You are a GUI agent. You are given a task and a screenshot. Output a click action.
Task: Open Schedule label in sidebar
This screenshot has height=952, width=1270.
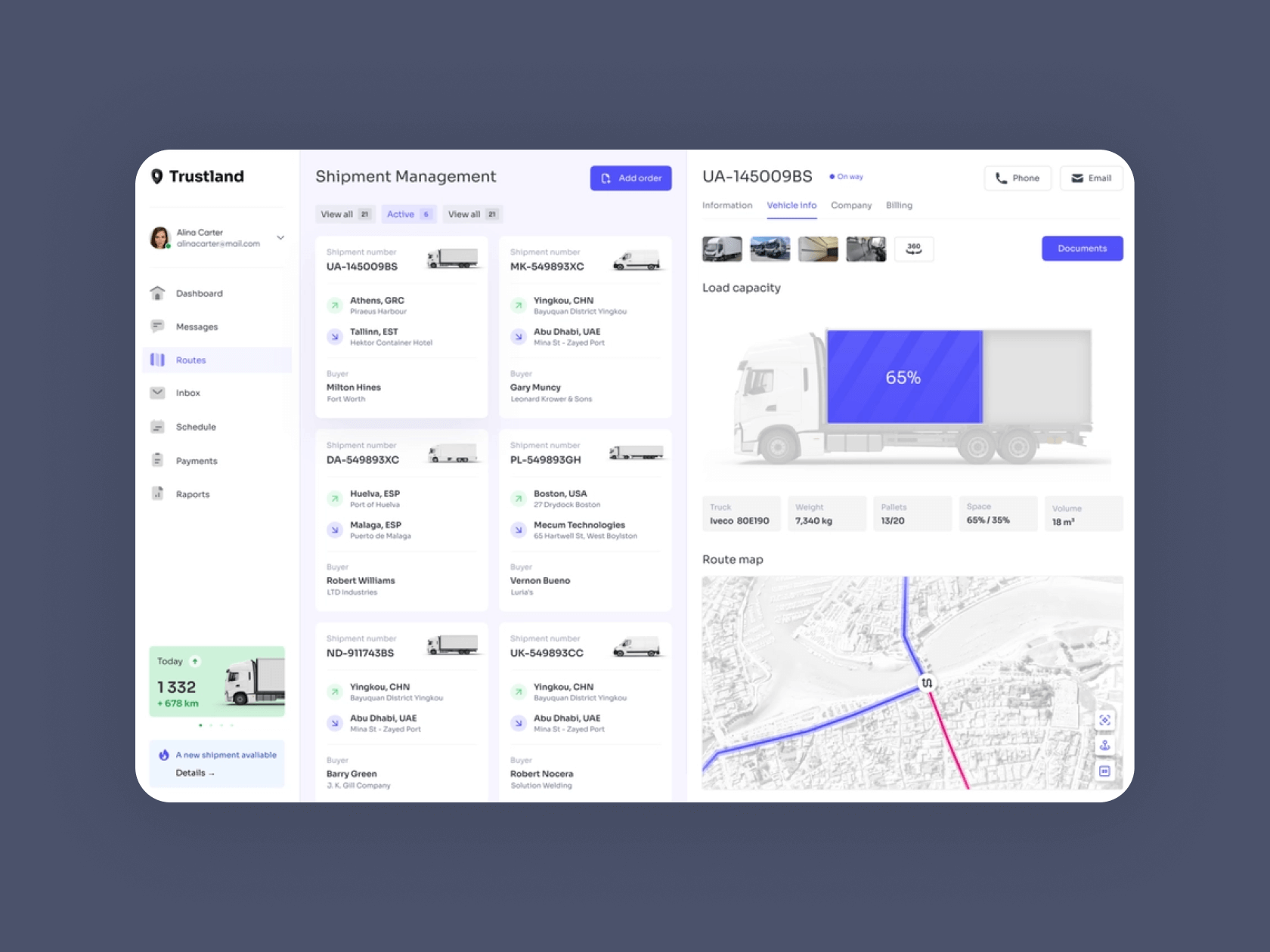[196, 427]
